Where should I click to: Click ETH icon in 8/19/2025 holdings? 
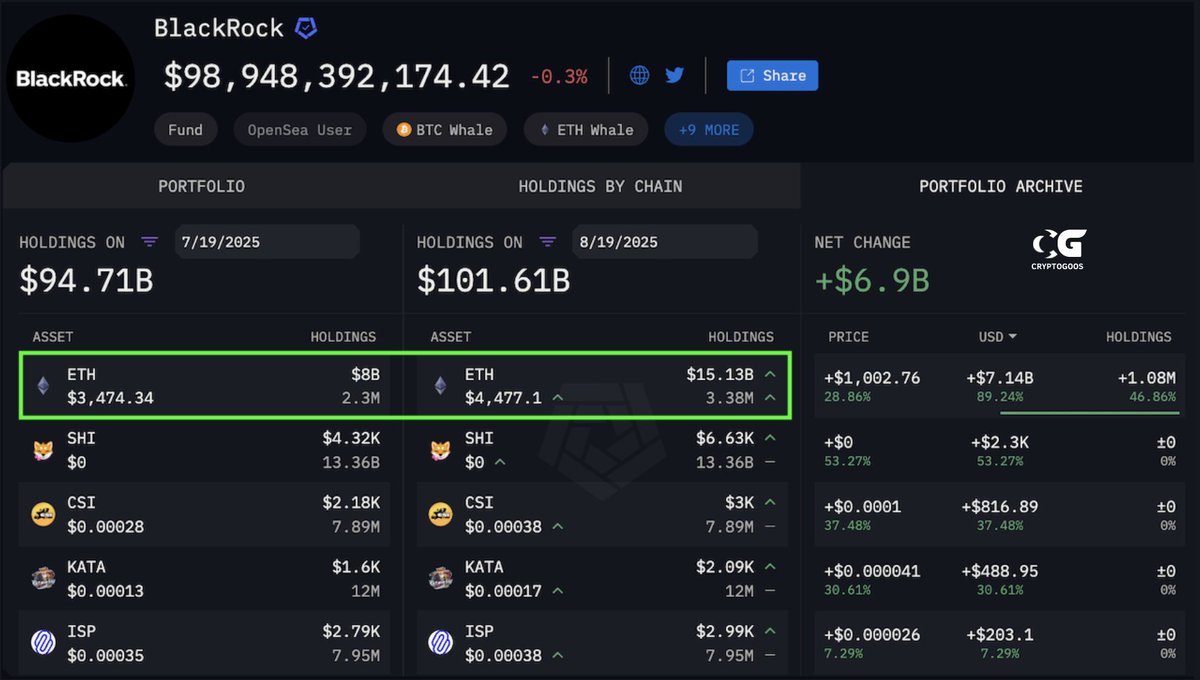(x=440, y=386)
